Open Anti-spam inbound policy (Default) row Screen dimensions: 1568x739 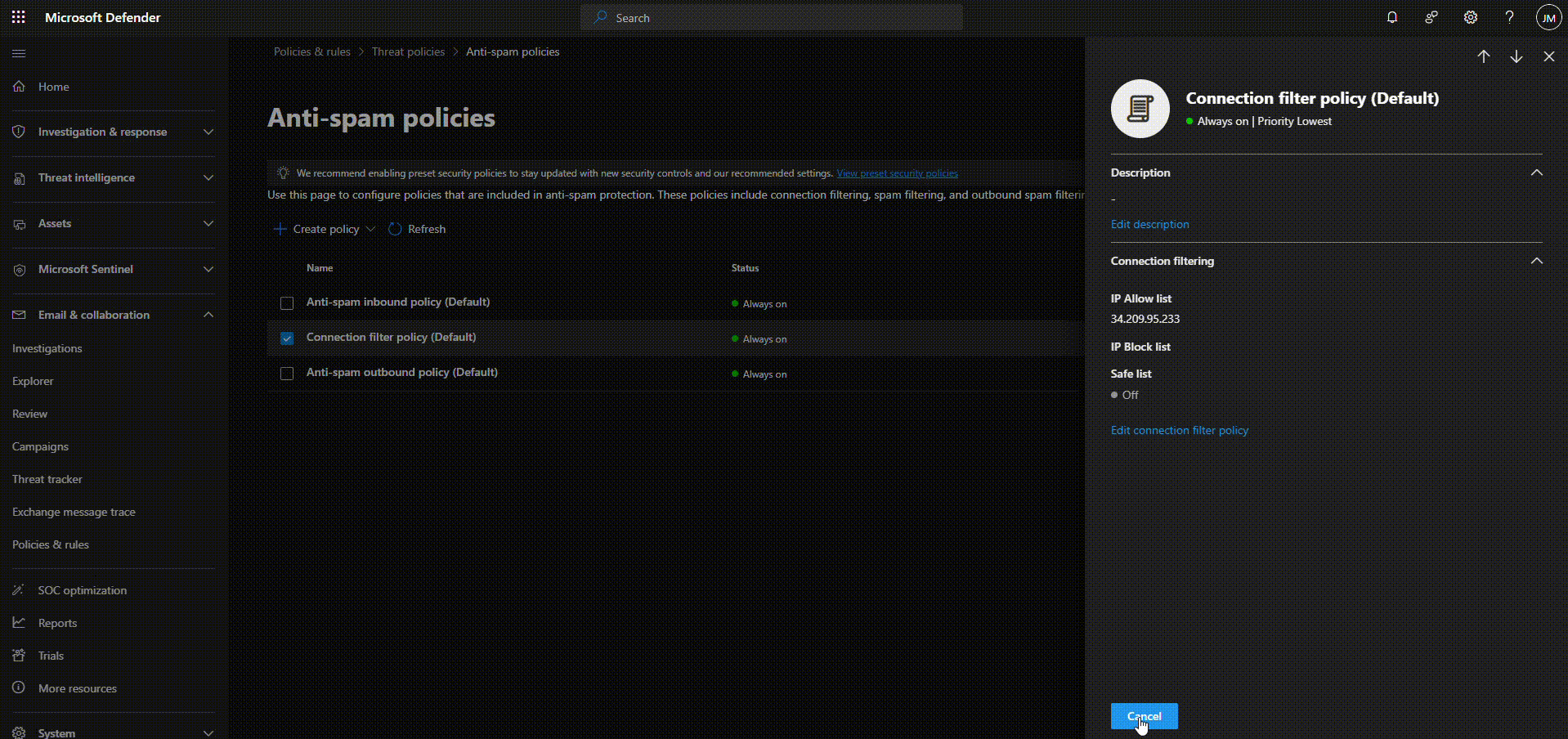point(398,302)
